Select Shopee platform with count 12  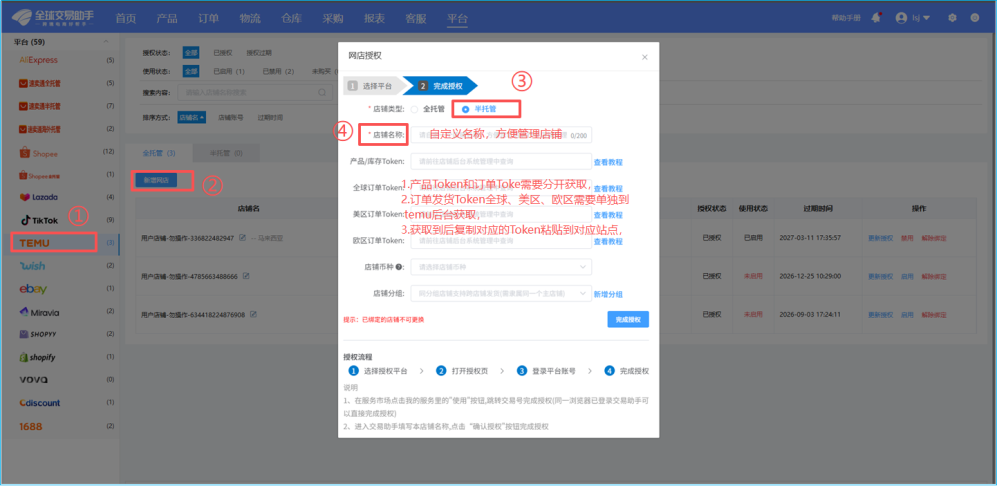point(39,153)
